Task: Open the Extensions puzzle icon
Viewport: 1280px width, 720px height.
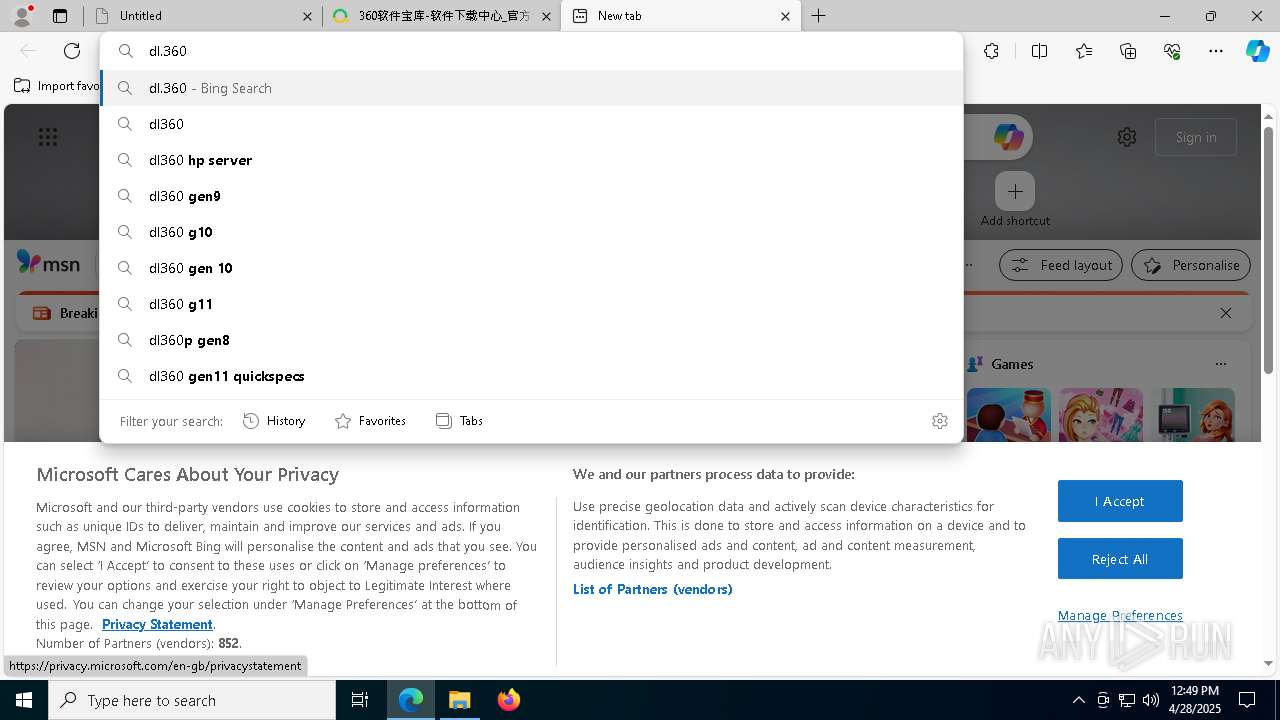Action: coord(991,51)
